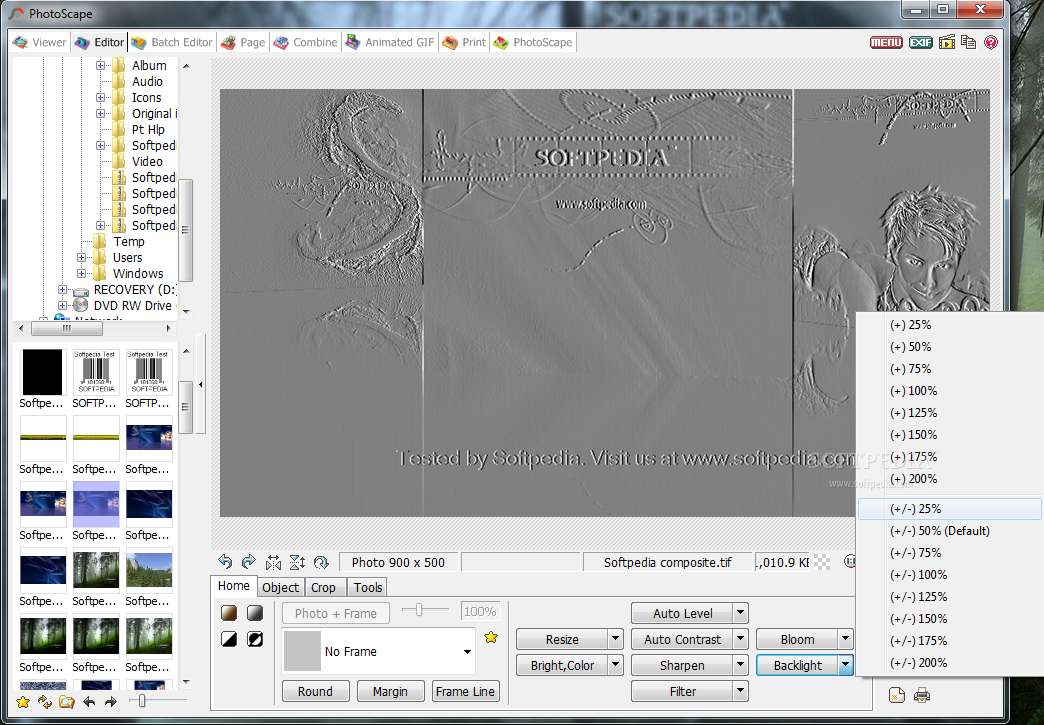Viewport: 1044px width, 725px height.
Task: Toggle the folder panel collapse arrow
Action: tap(200, 384)
